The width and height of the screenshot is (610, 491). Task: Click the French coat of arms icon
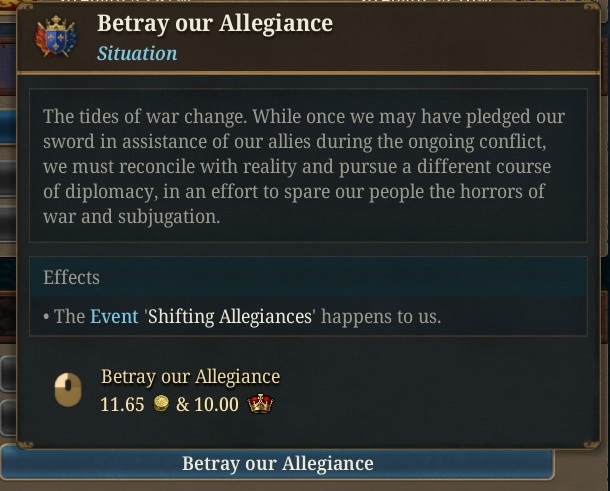[x=56, y=37]
